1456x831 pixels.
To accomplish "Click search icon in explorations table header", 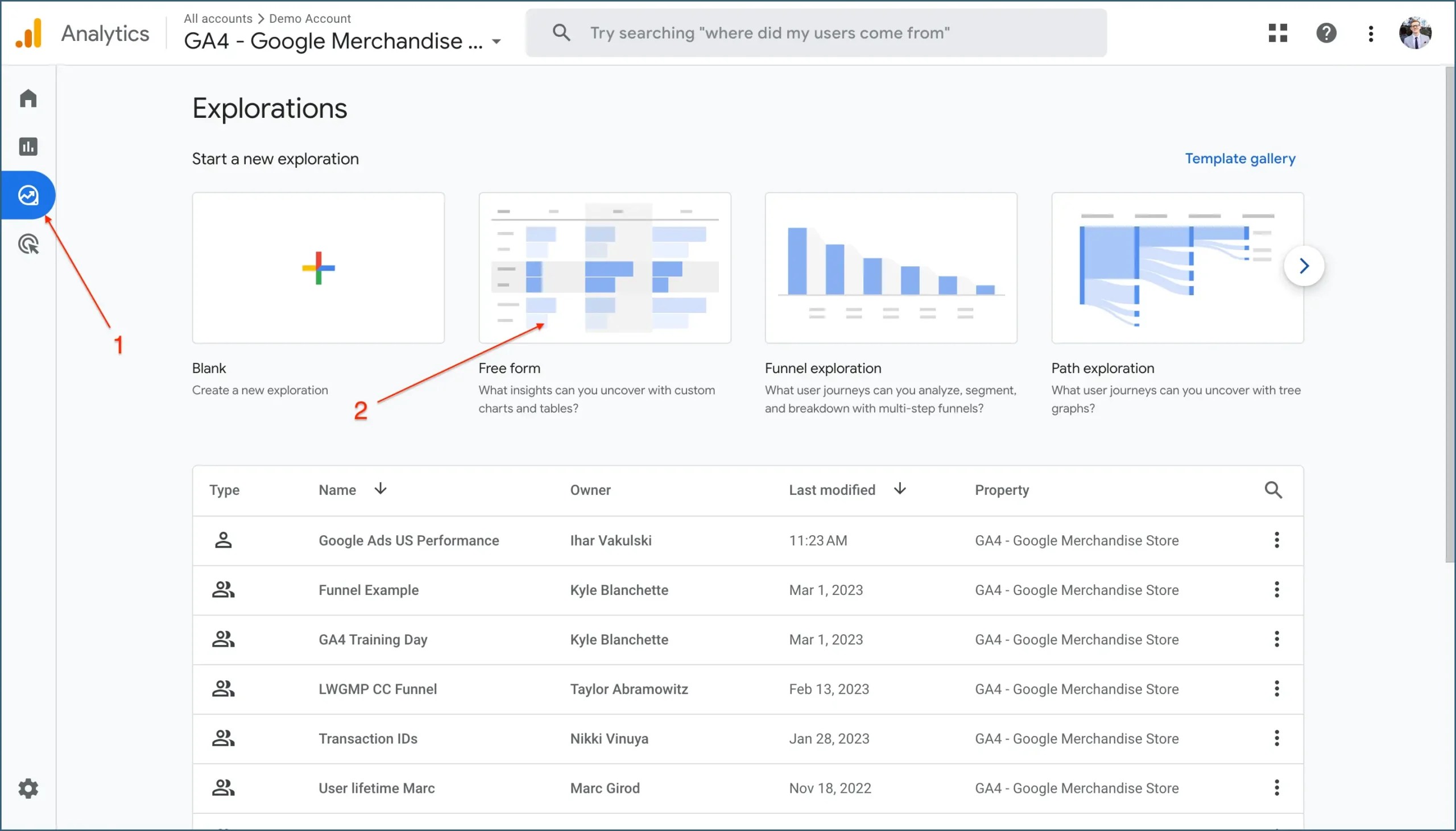I will pos(1273,490).
